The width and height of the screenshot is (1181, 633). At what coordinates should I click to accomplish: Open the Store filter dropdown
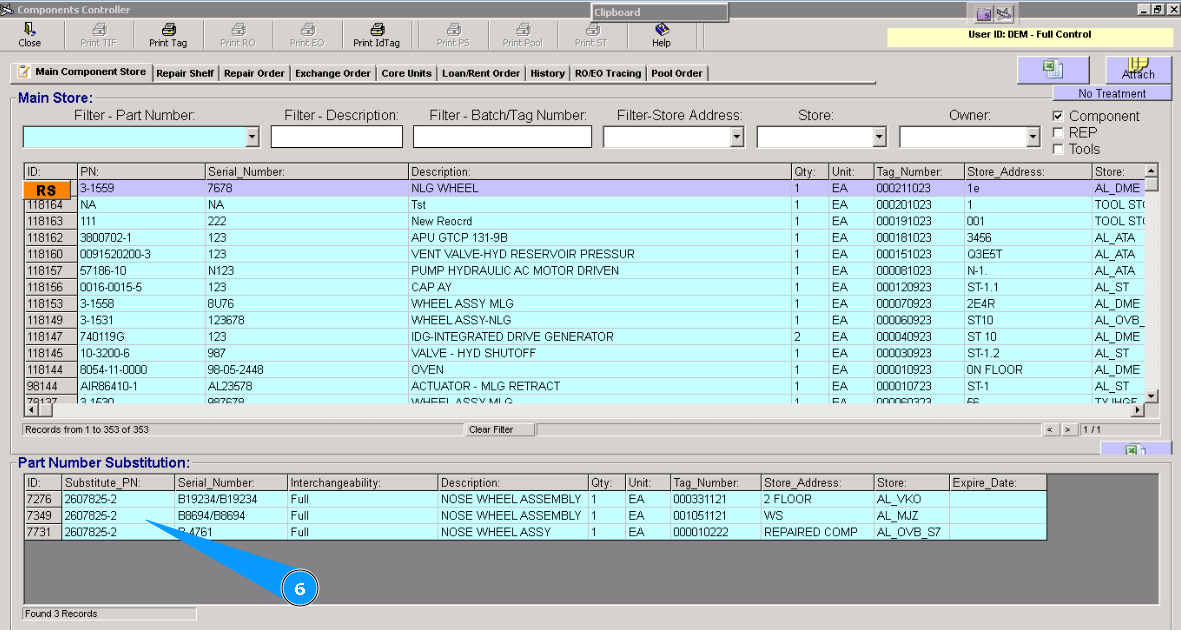(880, 137)
